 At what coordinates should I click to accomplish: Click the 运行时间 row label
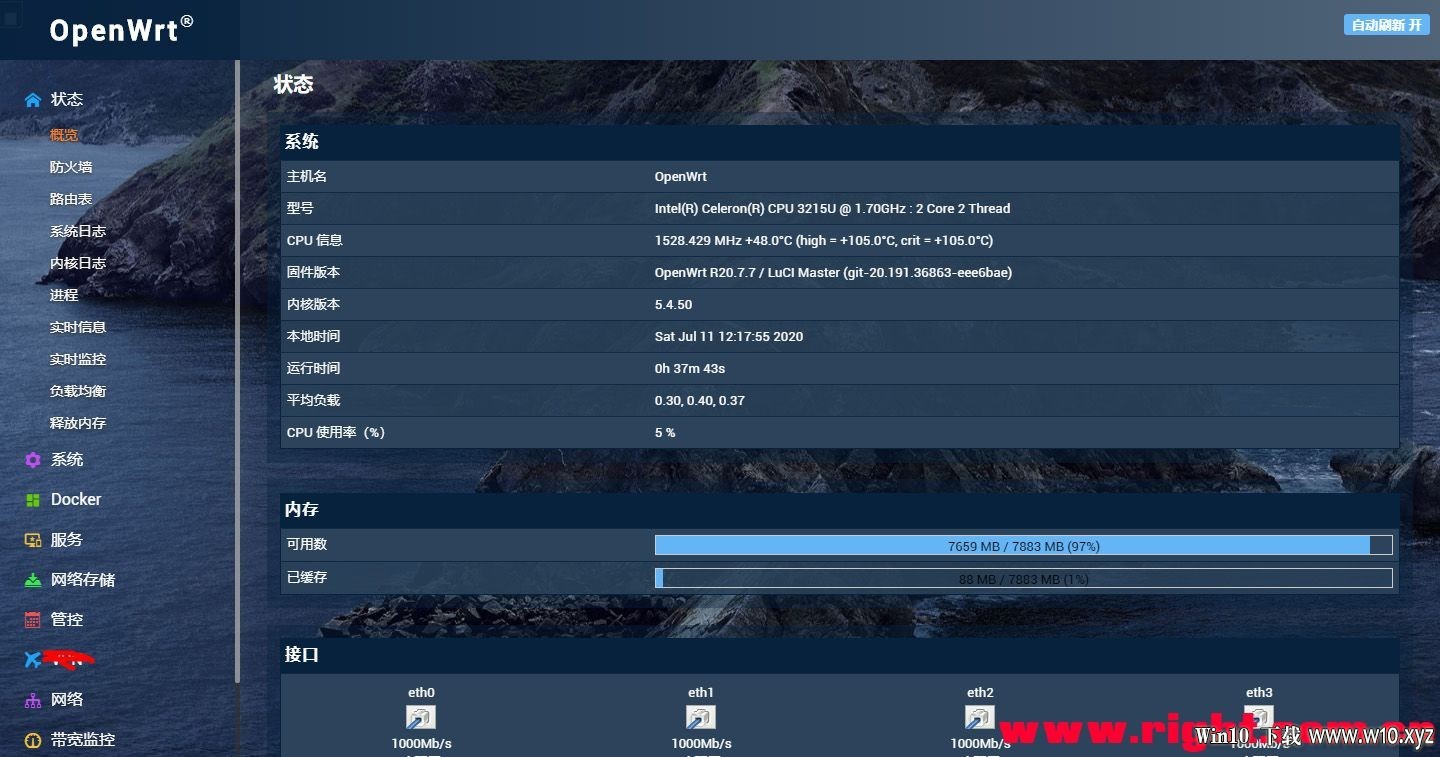pyautogui.click(x=314, y=368)
